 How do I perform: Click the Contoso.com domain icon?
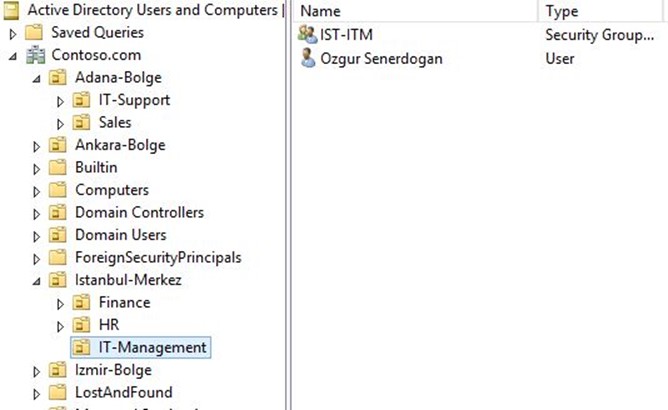35,55
